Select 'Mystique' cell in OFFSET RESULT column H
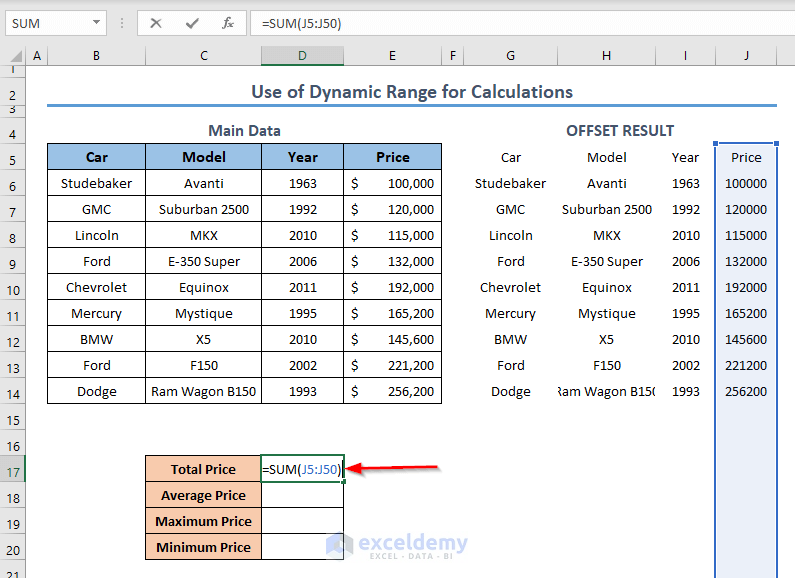This screenshot has width=795, height=578. 606,314
